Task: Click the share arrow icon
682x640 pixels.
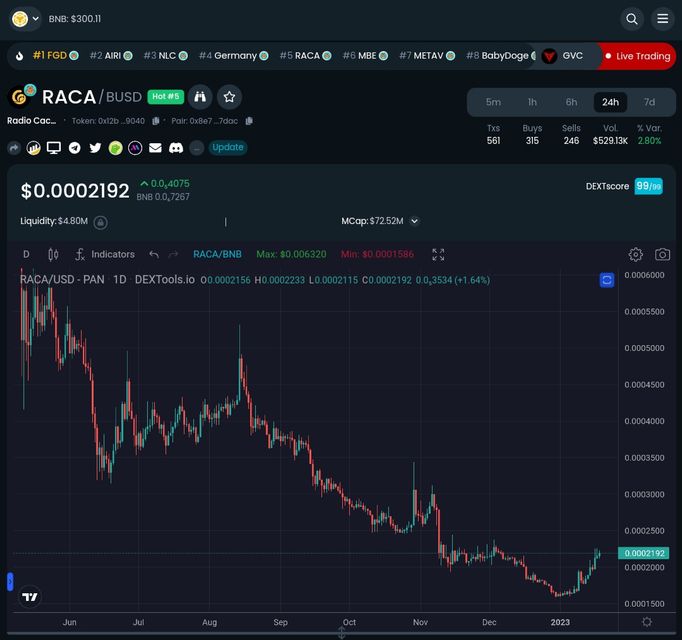Action: (14, 148)
